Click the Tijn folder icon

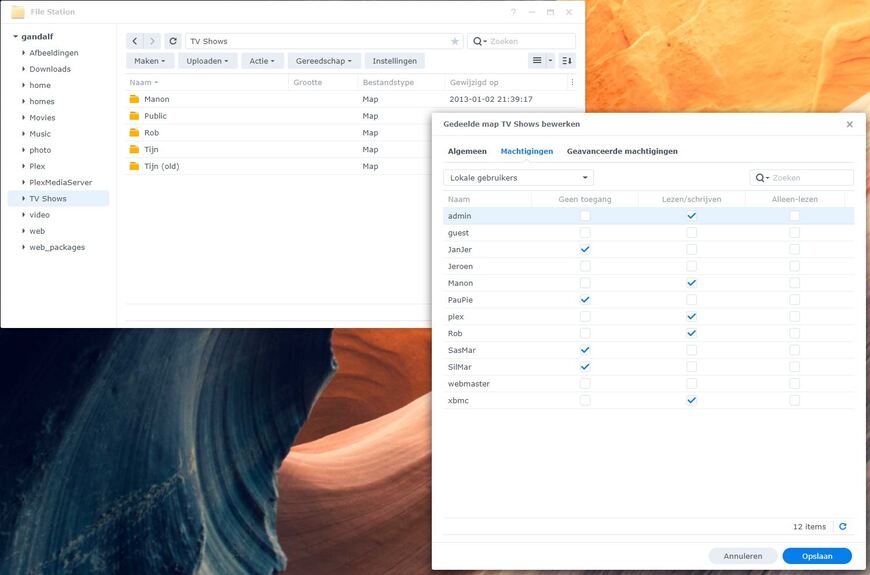[x=134, y=149]
